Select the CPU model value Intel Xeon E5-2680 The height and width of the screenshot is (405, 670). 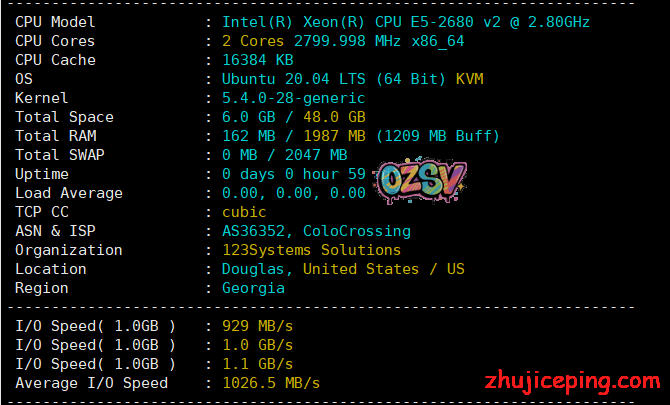pyautogui.click(x=406, y=22)
